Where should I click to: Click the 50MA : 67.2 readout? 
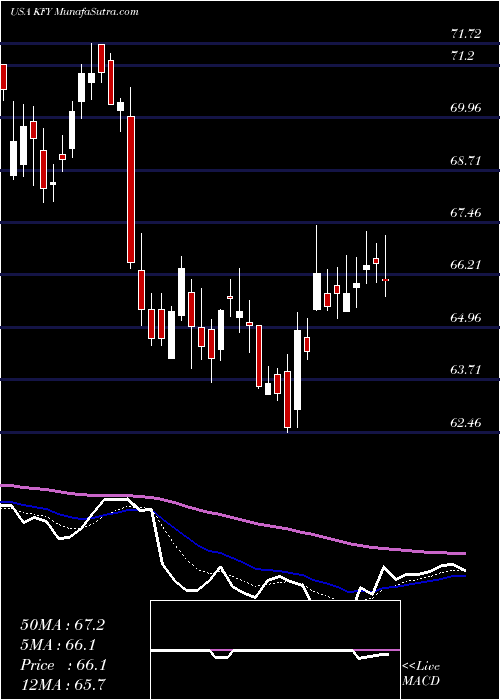[x=62, y=625]
